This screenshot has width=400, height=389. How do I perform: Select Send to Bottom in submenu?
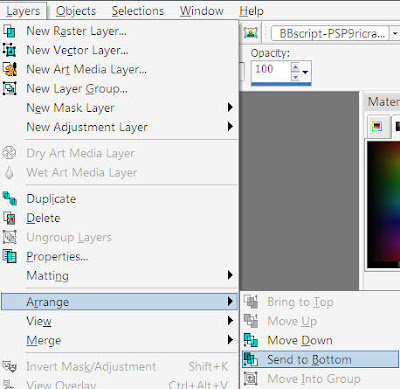[x=320, y=359]
